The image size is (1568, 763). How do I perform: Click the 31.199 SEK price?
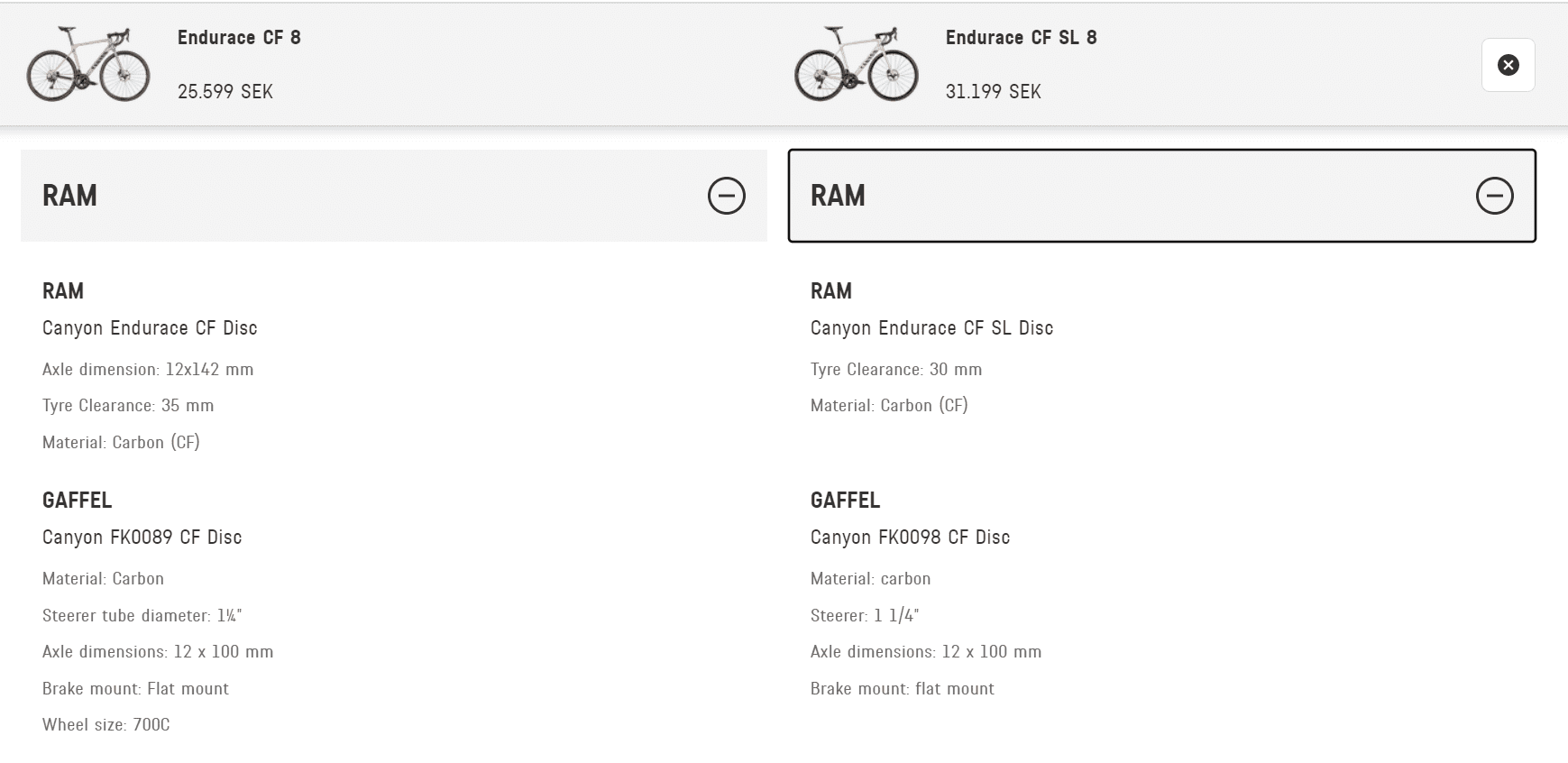993,92
